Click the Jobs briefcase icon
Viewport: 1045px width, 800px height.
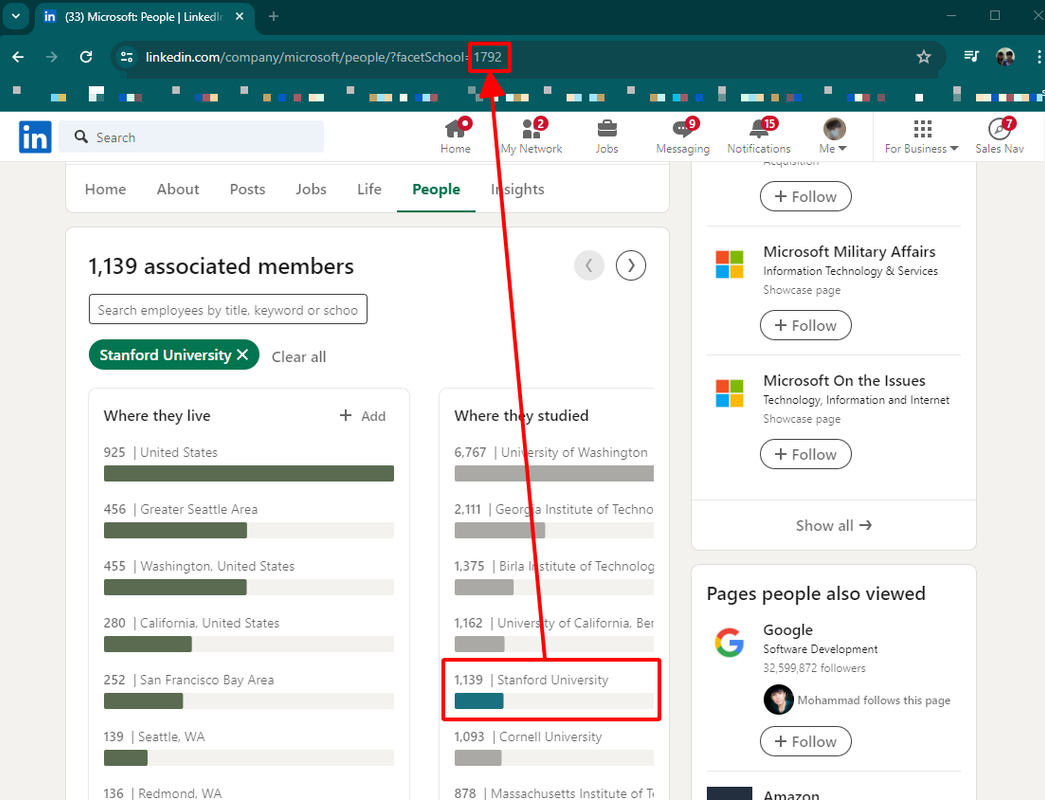pos(606,129)
